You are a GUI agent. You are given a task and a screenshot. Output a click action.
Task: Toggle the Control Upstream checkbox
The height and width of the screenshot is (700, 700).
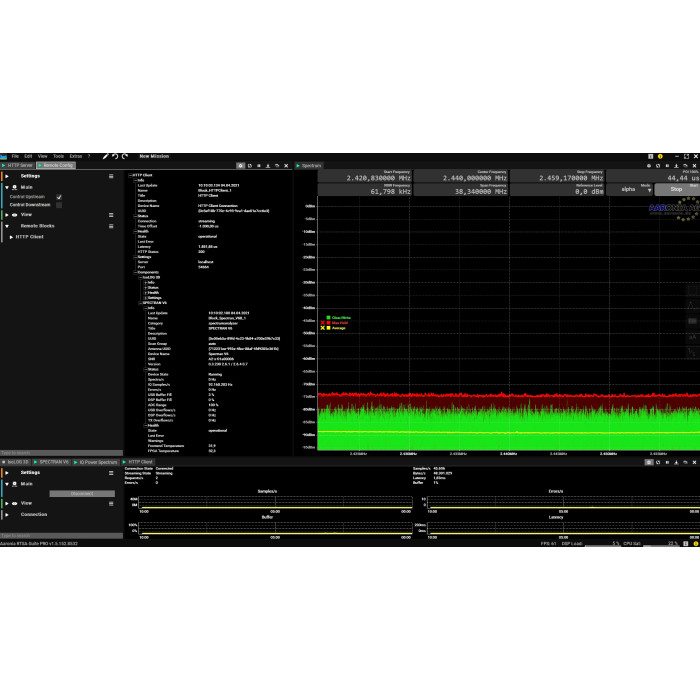click(x=59, y=197)
